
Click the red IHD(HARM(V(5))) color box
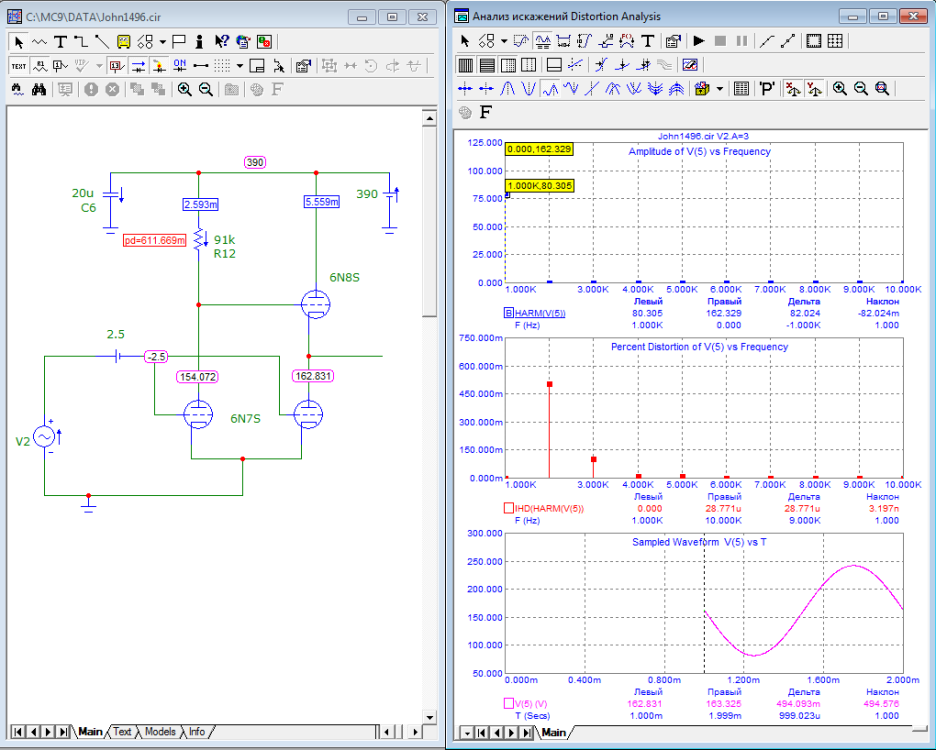coord(509,509)
